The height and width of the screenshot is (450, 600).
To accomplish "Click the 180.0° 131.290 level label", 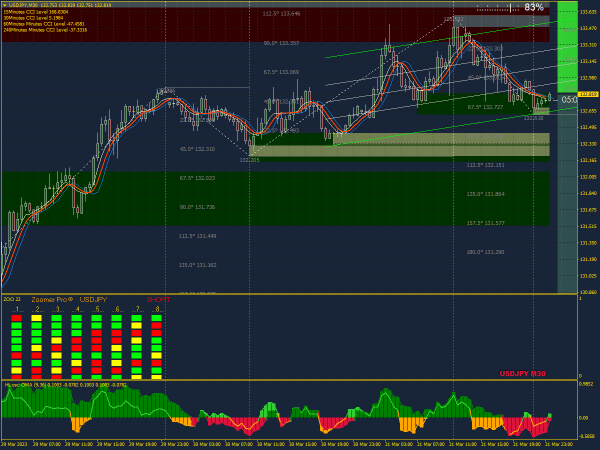I will pyautogui.click(x=486, y=252).
